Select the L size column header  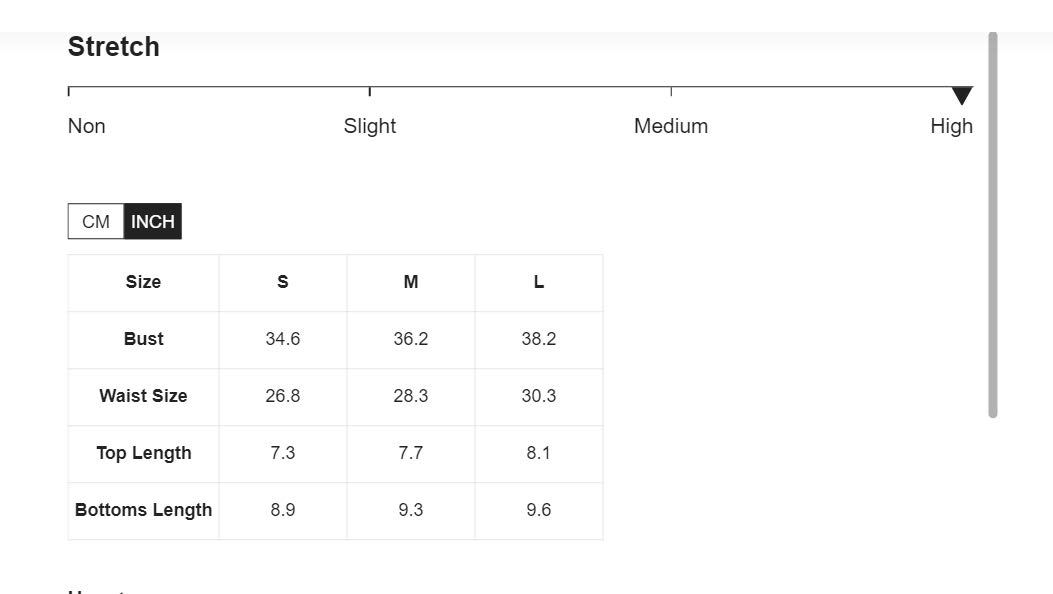click(539, 283)
